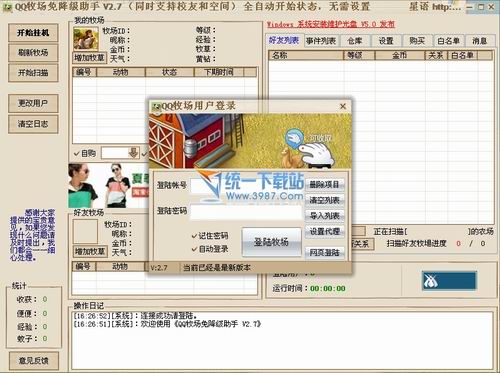Open the red Windows 系统安装维护光盘 link
The image size is (500, 373).
click(331, 24)
